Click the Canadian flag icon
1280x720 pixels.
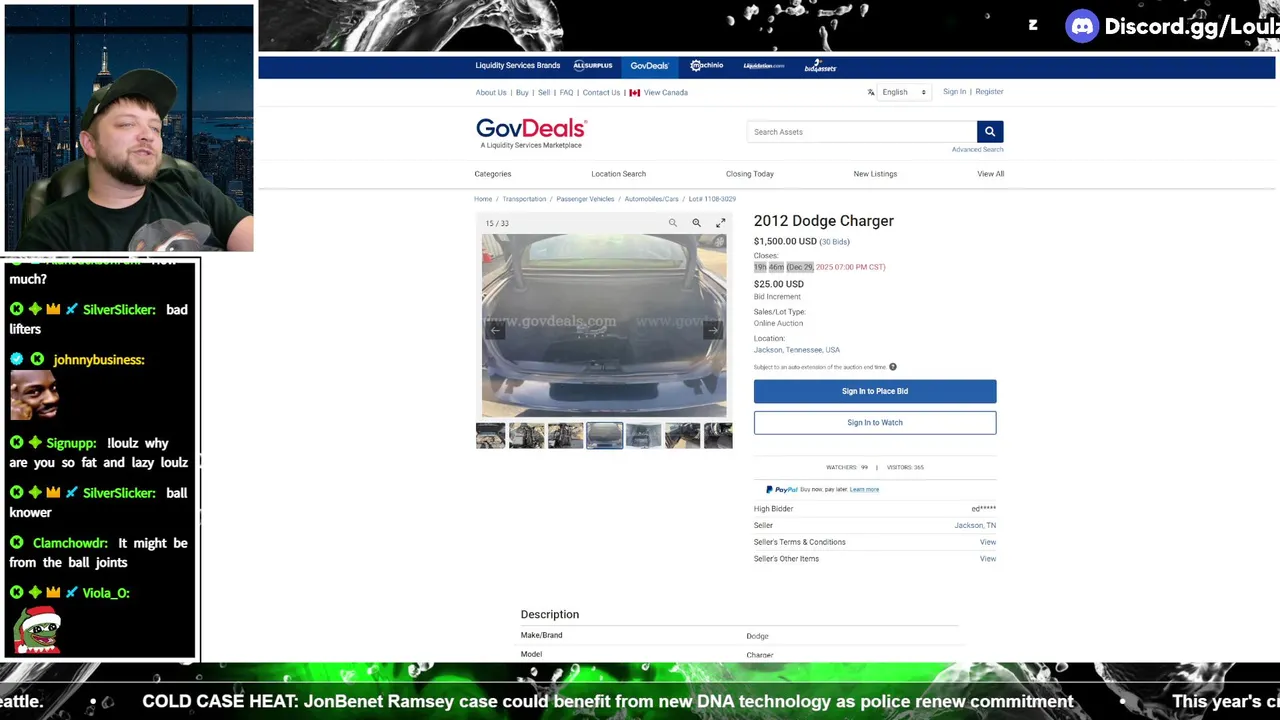click(x=634, y=92)
